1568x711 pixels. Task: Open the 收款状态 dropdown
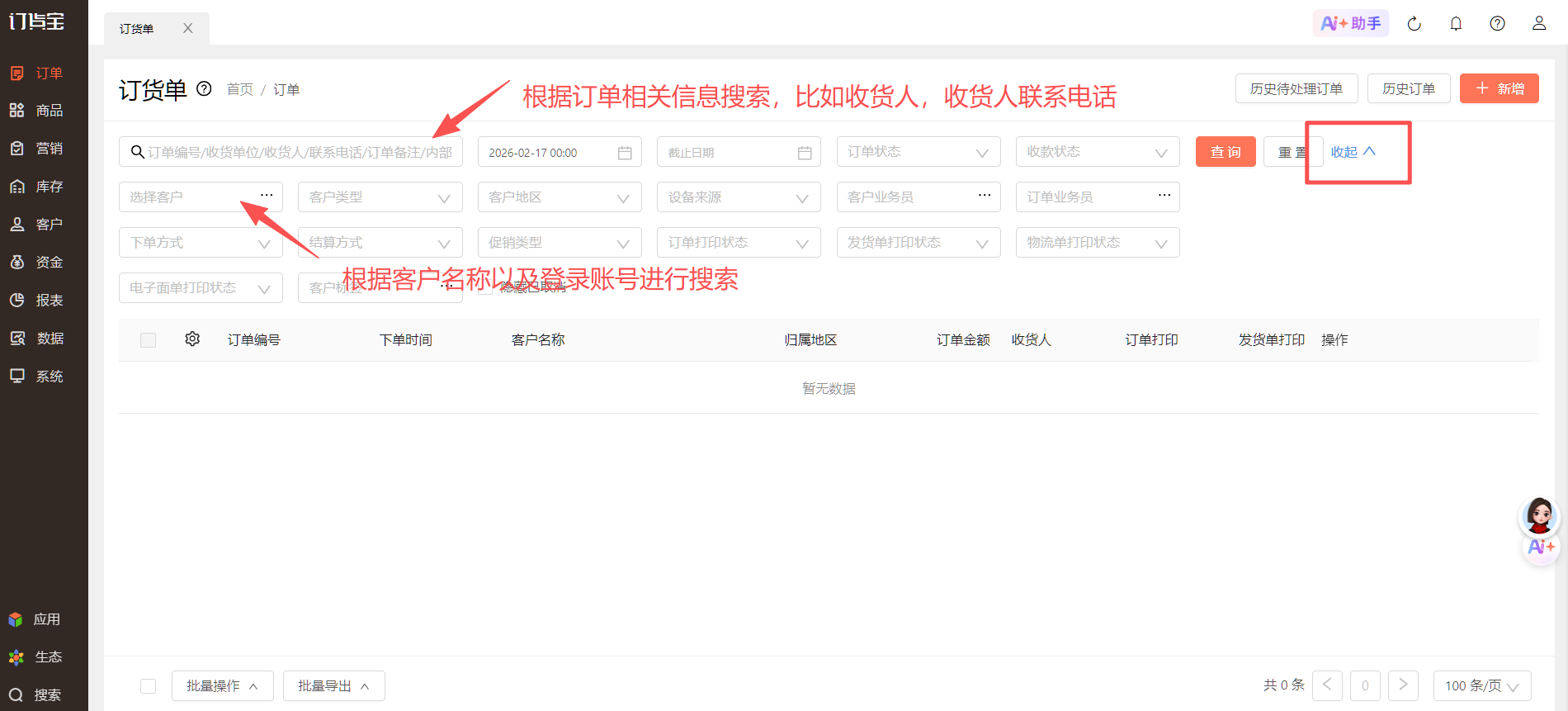1098,152
